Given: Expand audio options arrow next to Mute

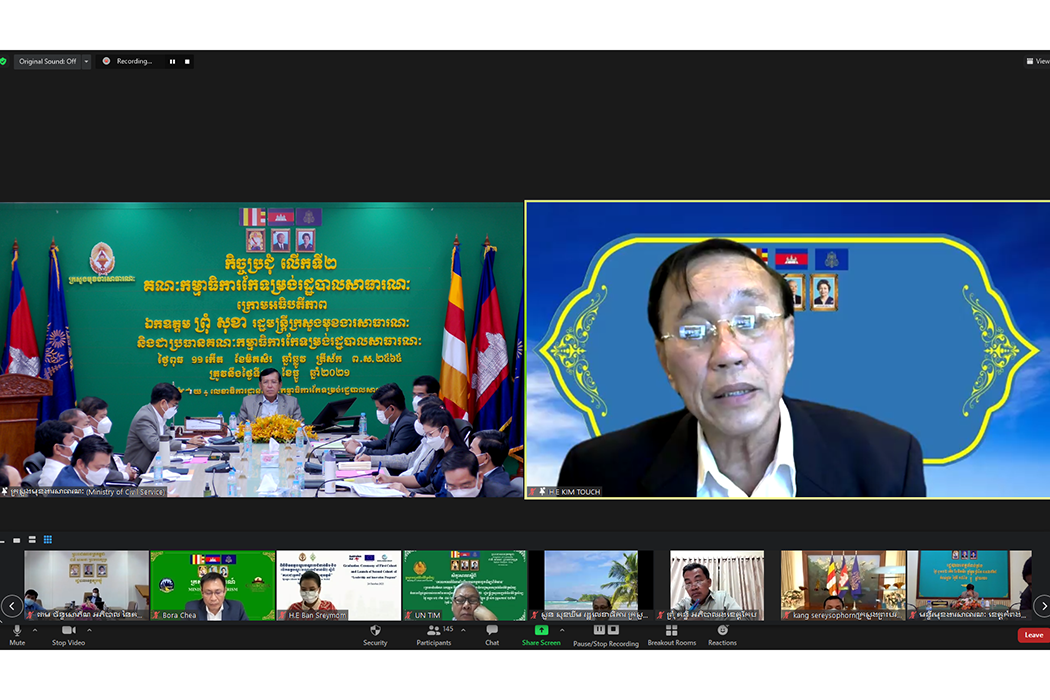Looking at the screenshot, I should 35,631.
